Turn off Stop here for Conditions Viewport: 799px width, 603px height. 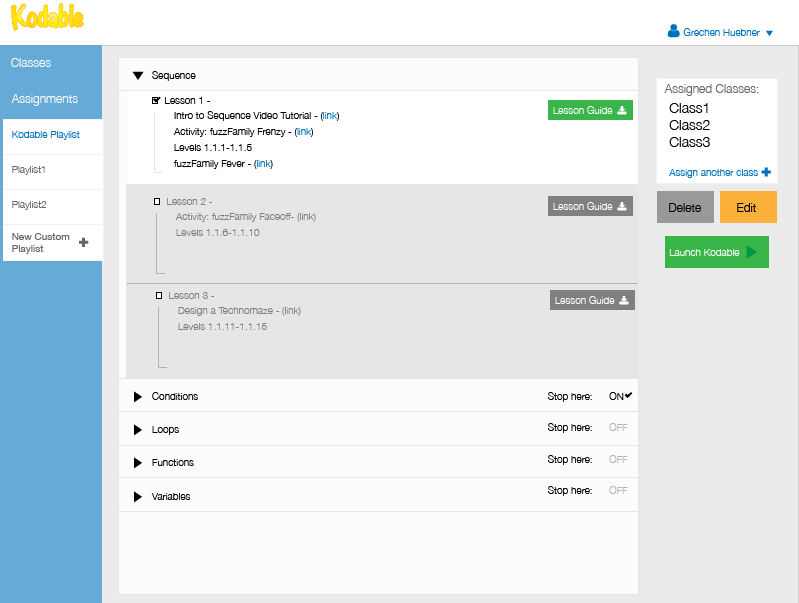(x=621, y=396)
